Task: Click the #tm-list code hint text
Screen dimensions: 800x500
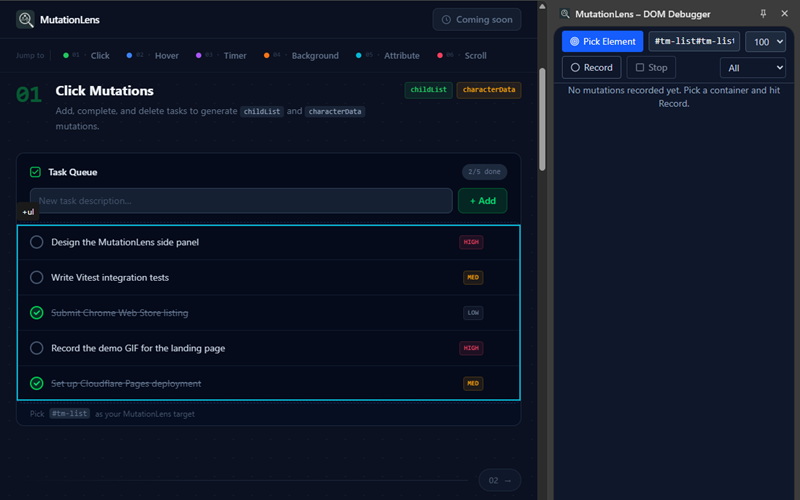Action: (x=70, y=413)
